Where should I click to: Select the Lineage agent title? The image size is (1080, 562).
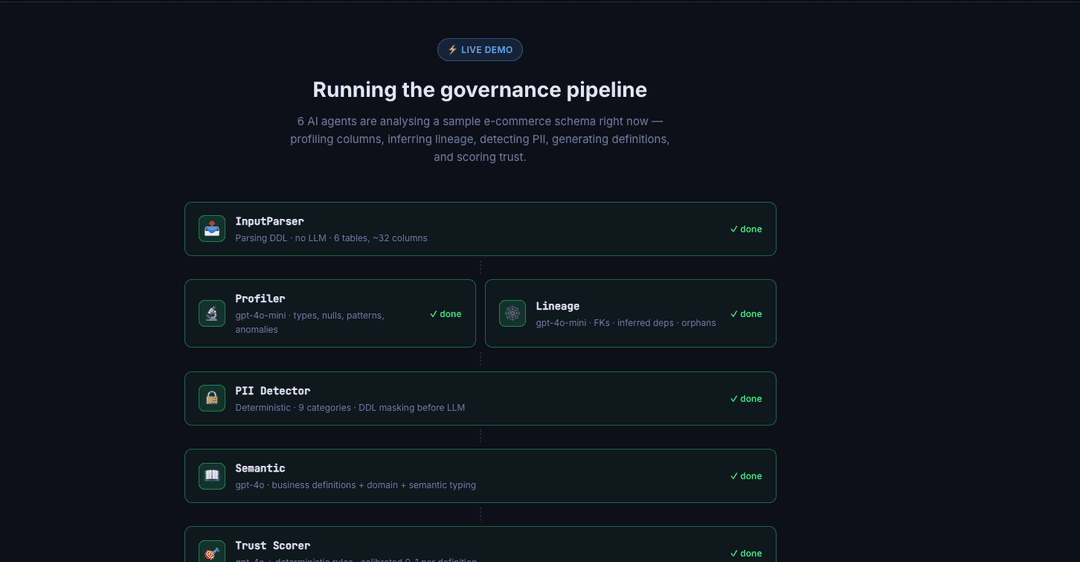pyautogui.click(x=557, y=306)
